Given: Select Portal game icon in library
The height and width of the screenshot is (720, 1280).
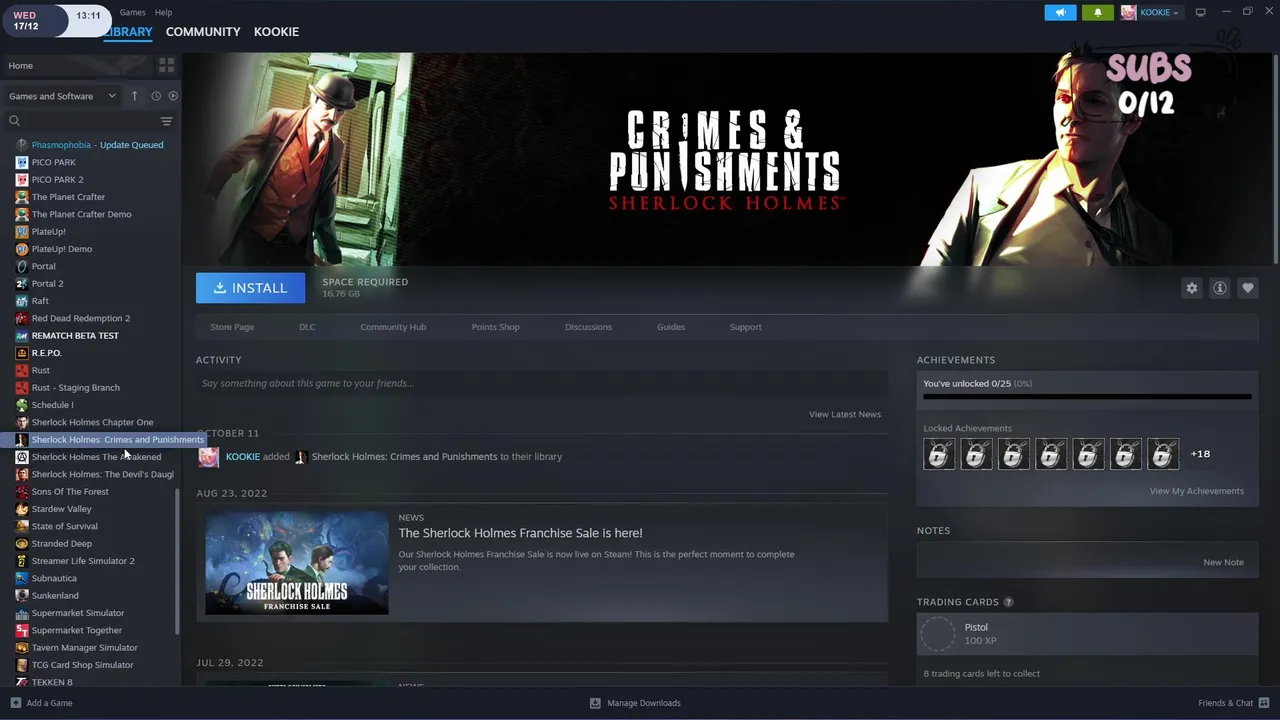Looking at the screenshot, I should [x=22, y=266].
